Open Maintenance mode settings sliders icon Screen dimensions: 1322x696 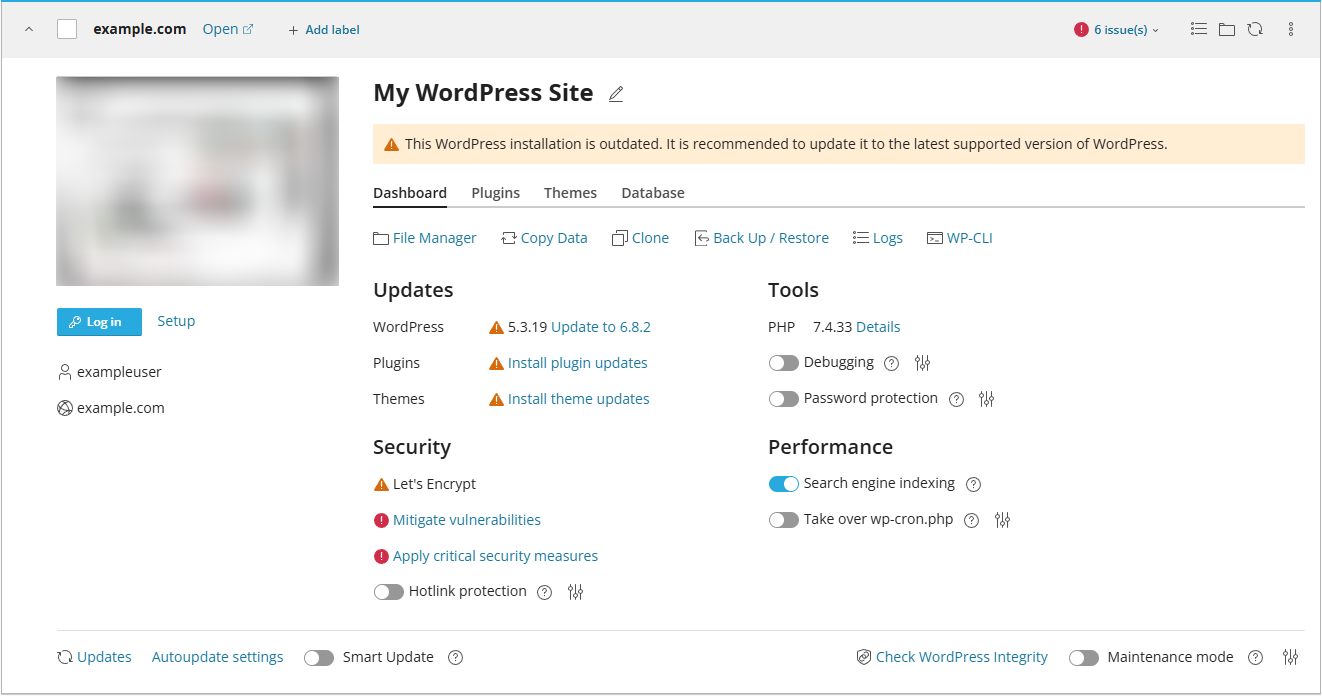pos(1291,658)
